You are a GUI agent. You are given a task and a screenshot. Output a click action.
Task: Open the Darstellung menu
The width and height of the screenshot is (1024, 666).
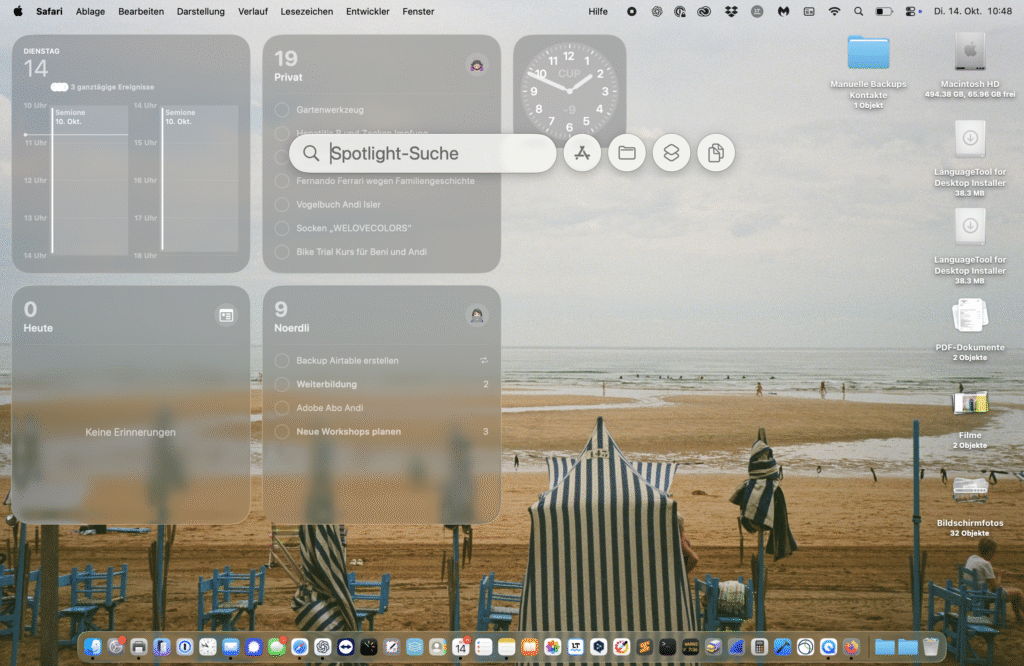coord(200,12)
